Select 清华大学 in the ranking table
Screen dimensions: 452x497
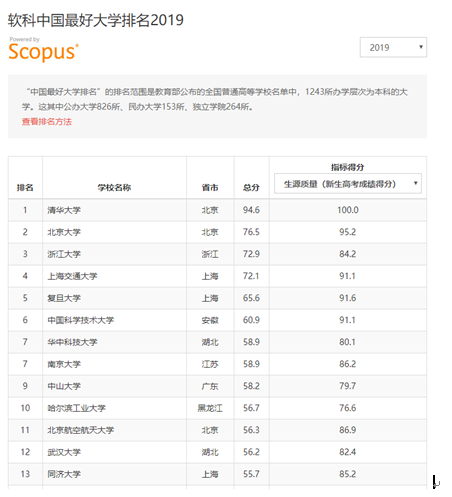(x=64, y=210)
